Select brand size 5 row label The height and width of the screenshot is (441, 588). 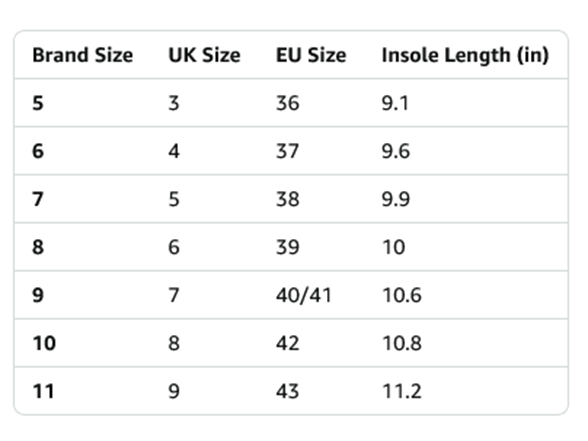tap(38, 103)
